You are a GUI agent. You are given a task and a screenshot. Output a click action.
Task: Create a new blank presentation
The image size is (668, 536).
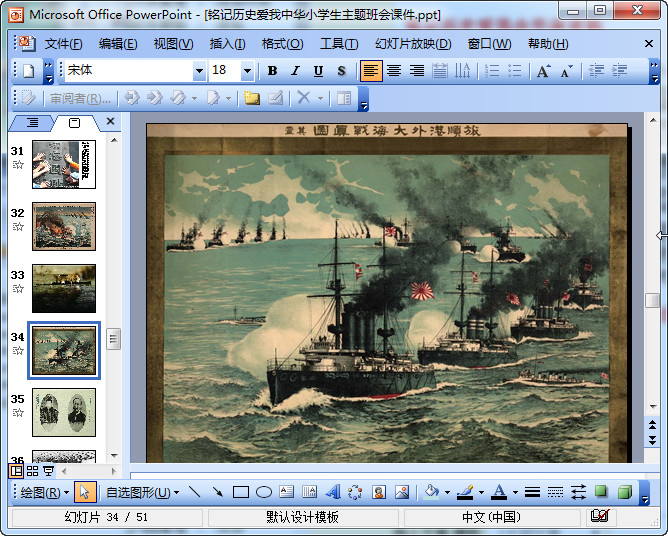[29, 71]
